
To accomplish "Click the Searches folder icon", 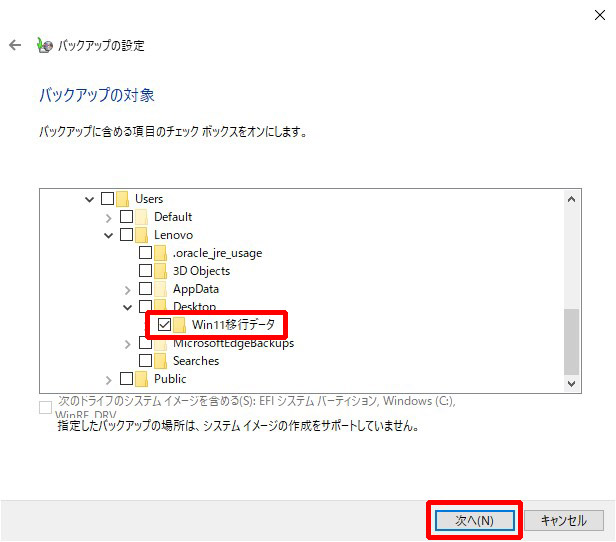I will (160, 361).
